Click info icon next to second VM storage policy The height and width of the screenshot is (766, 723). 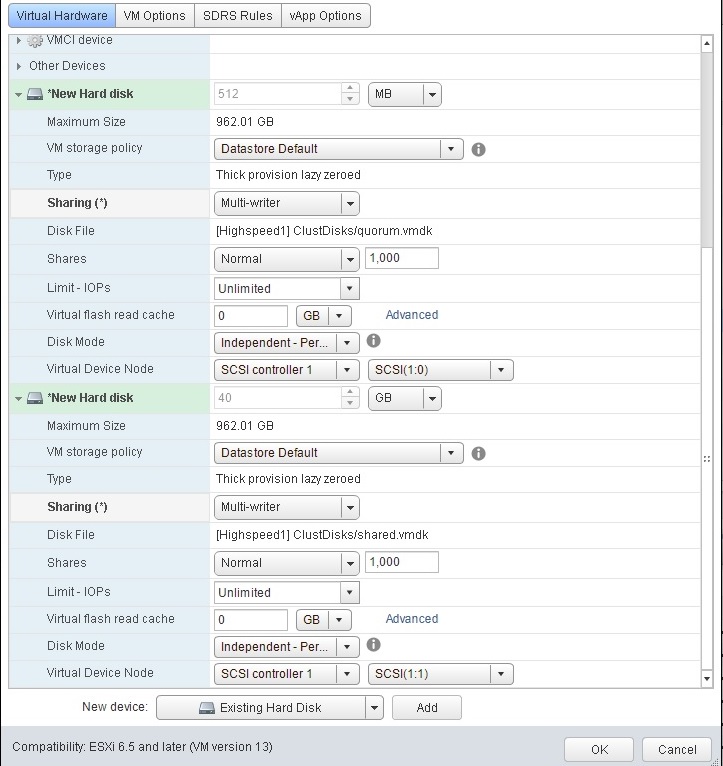tap(478, 453)
